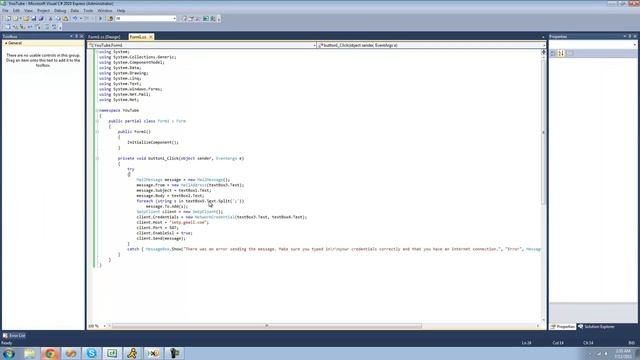Click the Copy toolbar icon
The height and width of the screenshot is (360, 640).
(x=58, y=19)
